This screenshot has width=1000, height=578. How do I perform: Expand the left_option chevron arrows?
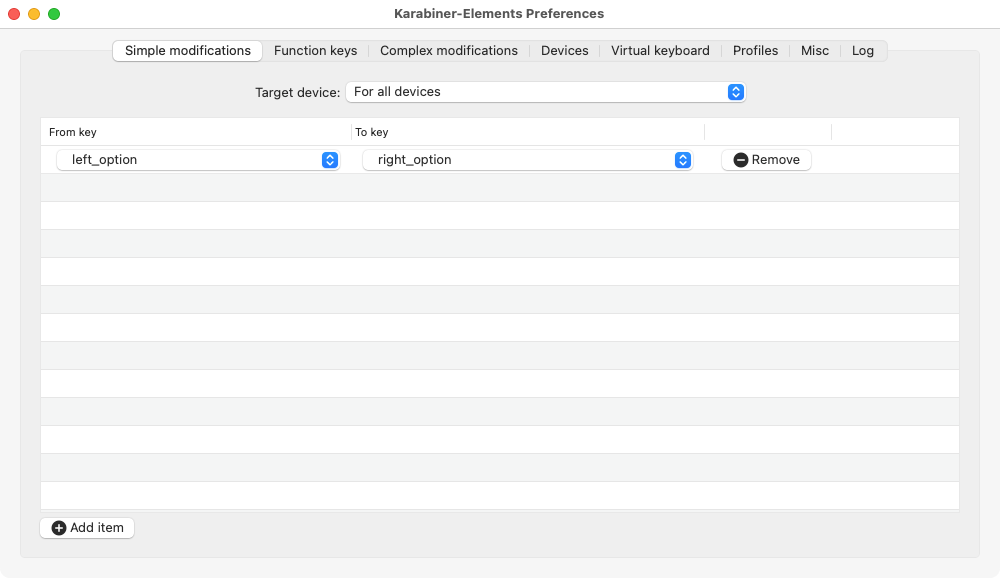tap(330, 160)
